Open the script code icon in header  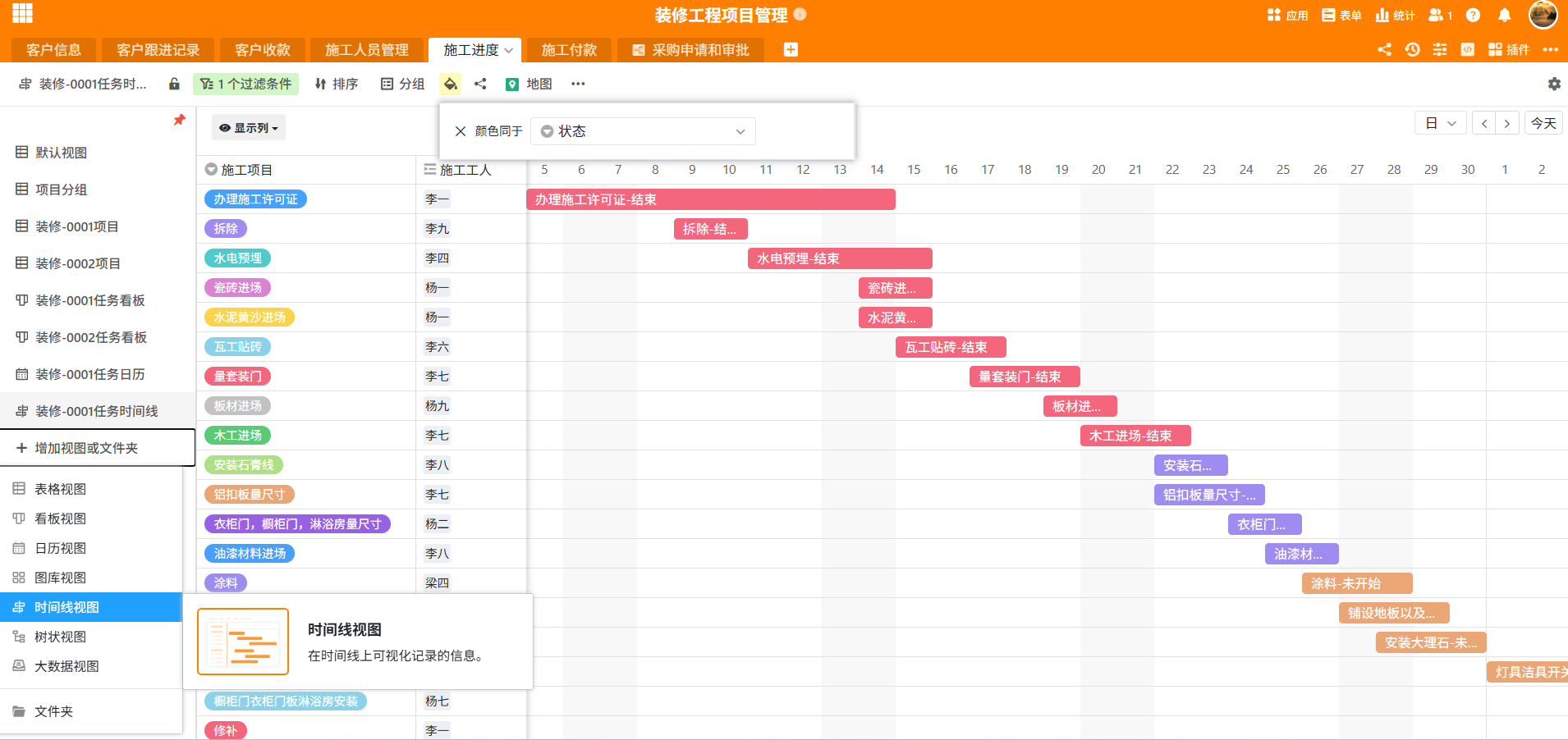[1467, 49]
